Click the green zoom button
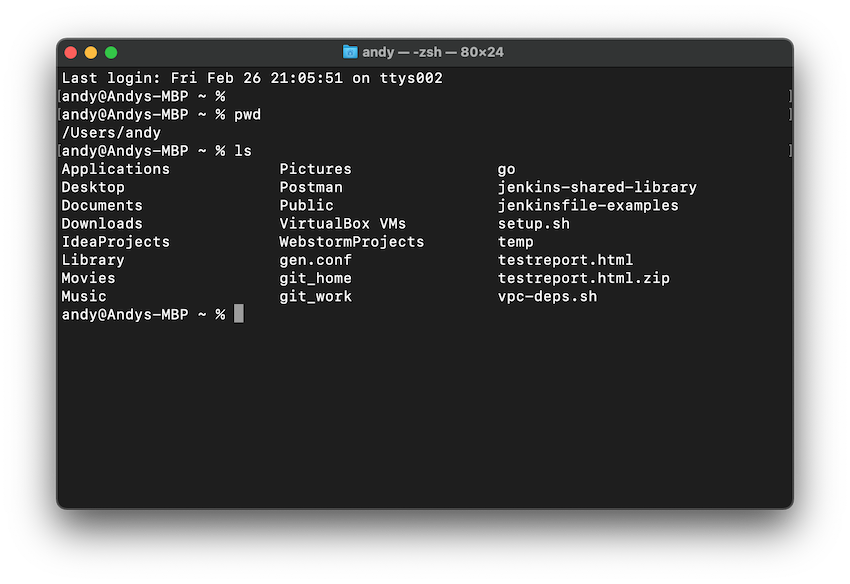This screenshot has width=850, height=584. point(111,51)
